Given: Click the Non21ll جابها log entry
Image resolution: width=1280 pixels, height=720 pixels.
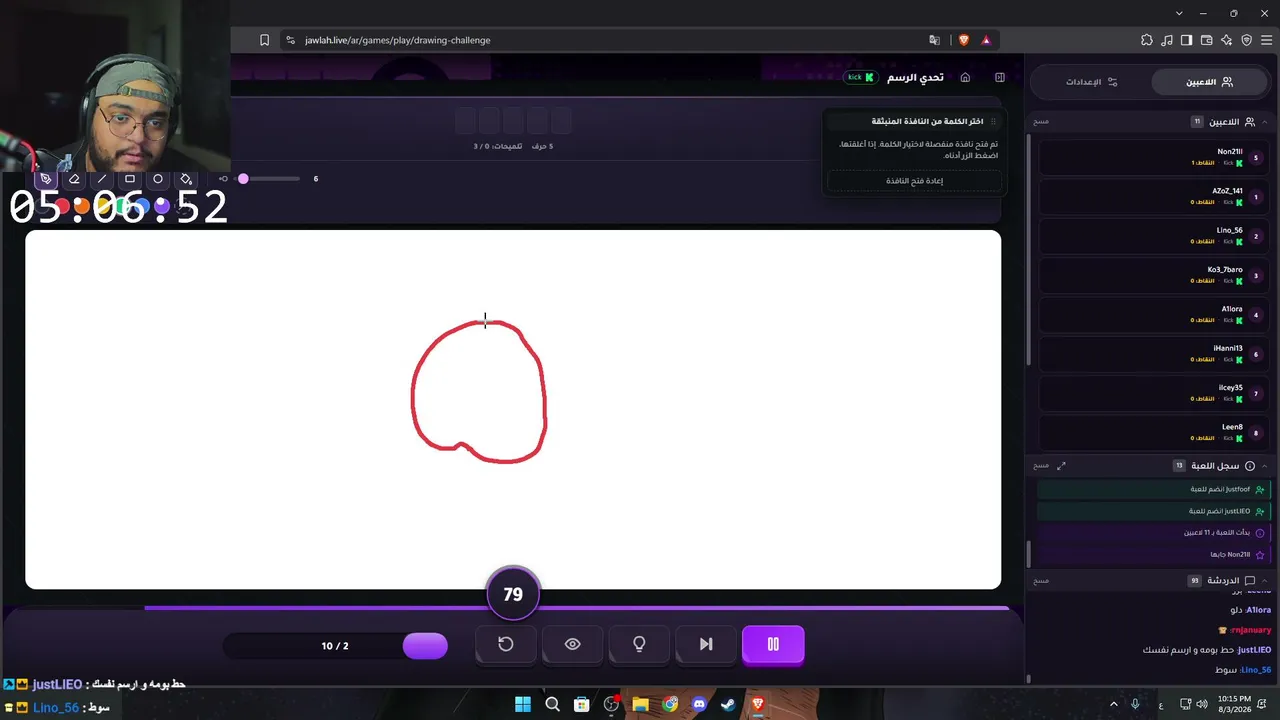Looking at the screenshot, I should (x=1153, y=555).
